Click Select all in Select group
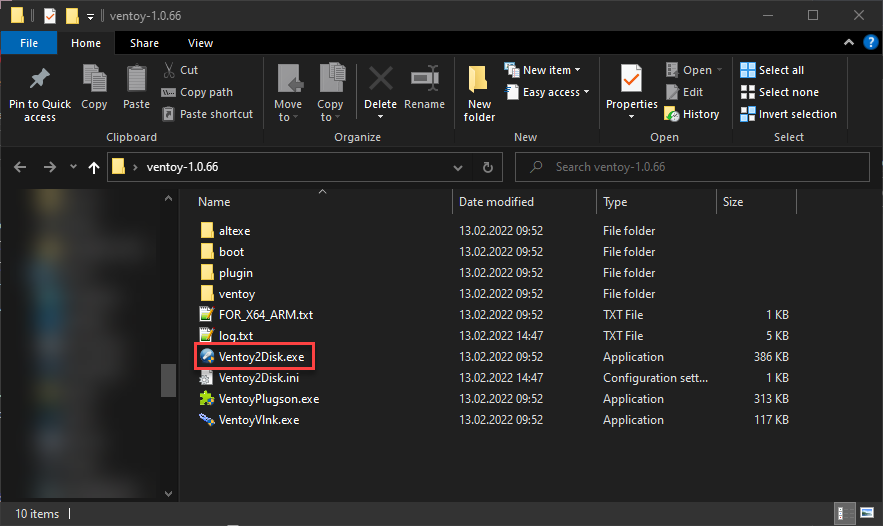 (772, 70)
